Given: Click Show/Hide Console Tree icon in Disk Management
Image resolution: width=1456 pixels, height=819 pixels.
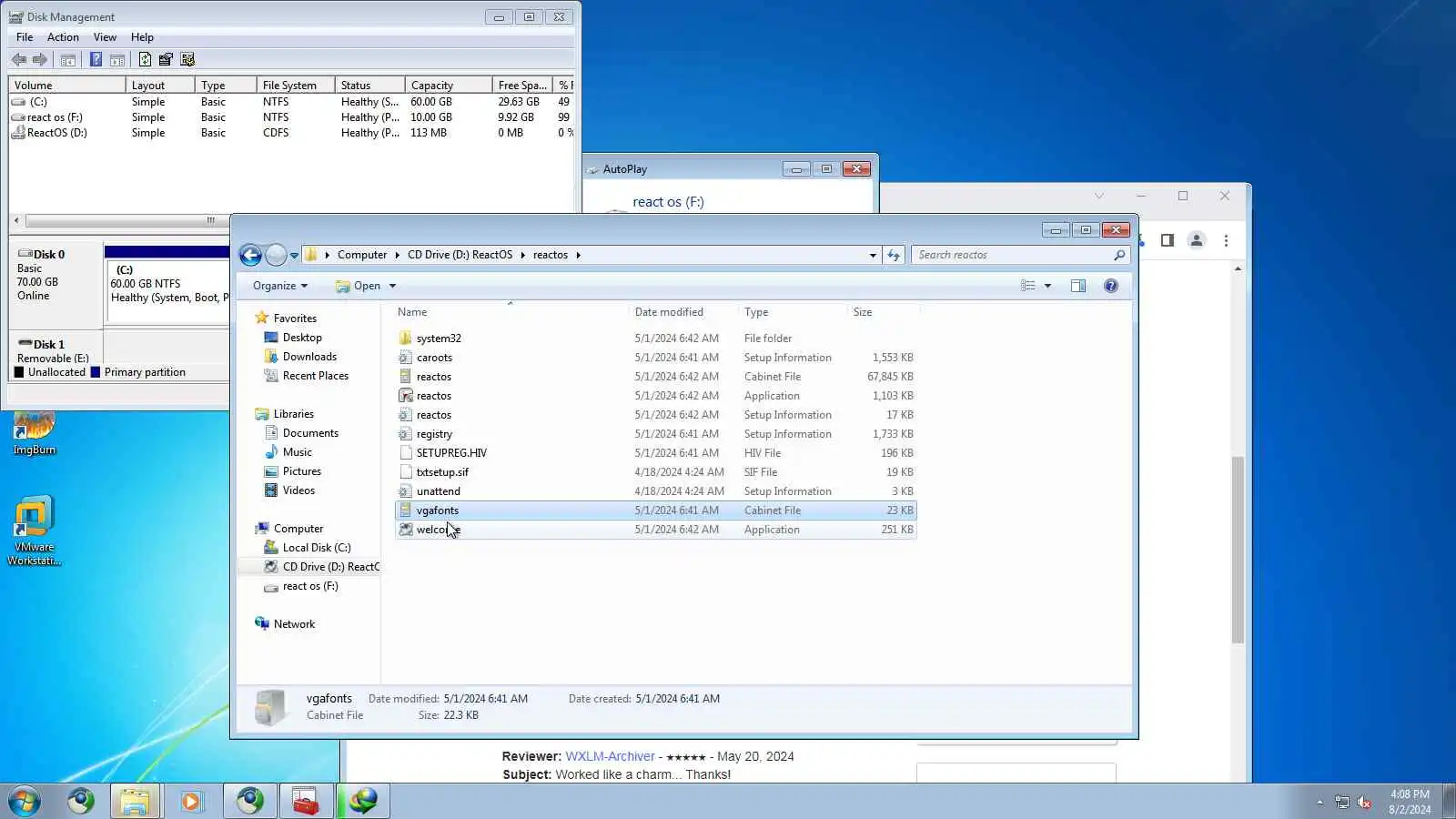Looking at the screenshot, I should click(68, 60).
